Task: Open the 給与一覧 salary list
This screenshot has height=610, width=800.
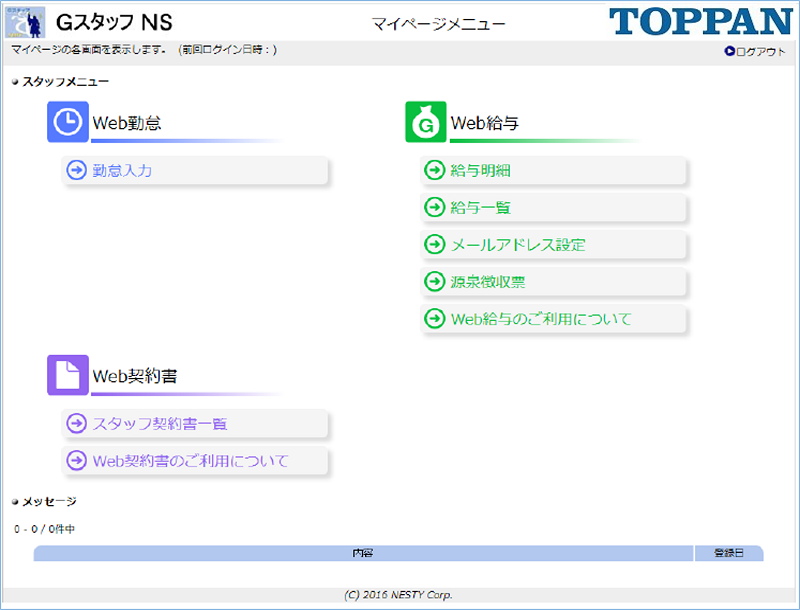Action: click(481, 208)
